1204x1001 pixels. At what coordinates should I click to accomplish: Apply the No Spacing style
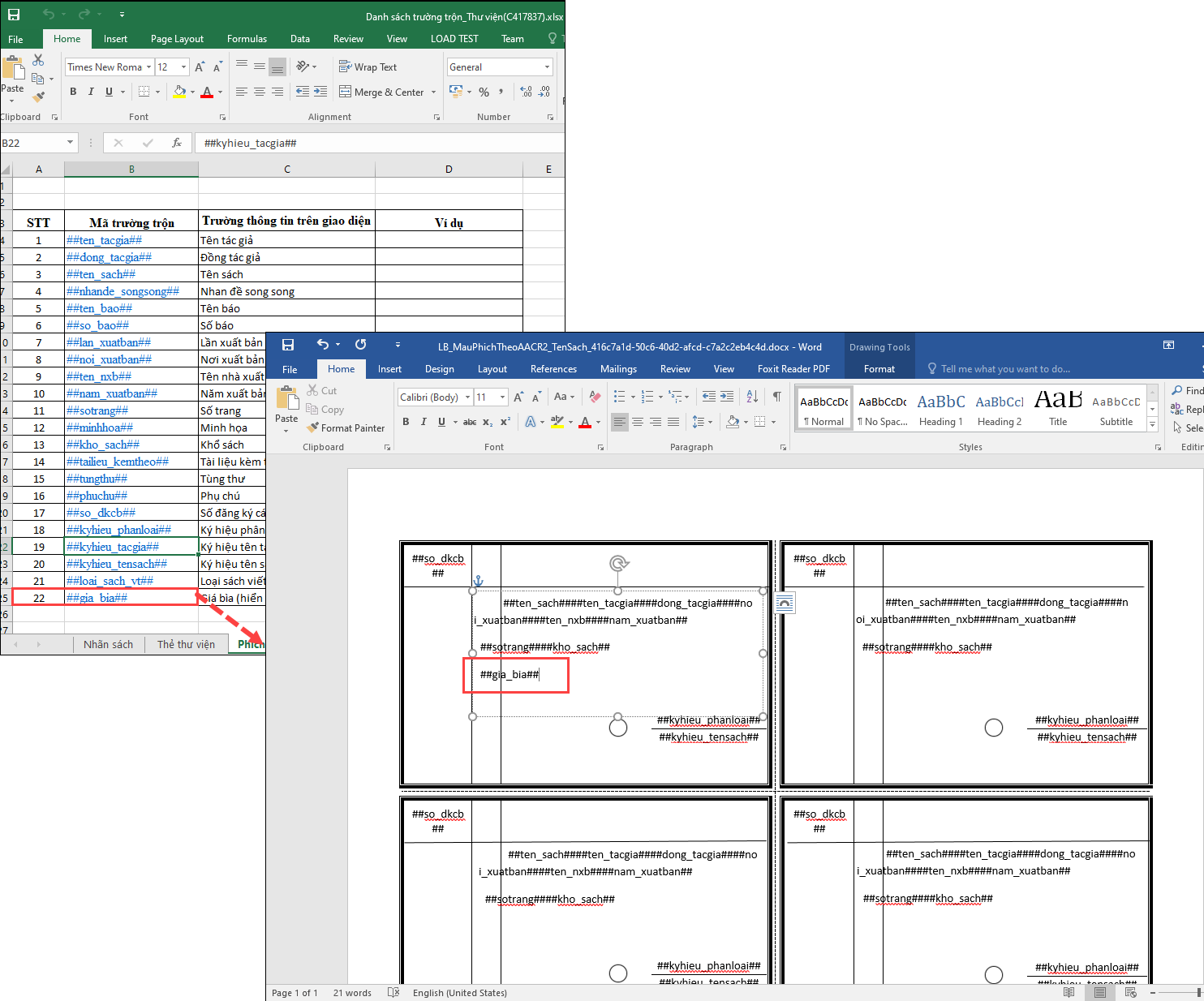point(883,410)
